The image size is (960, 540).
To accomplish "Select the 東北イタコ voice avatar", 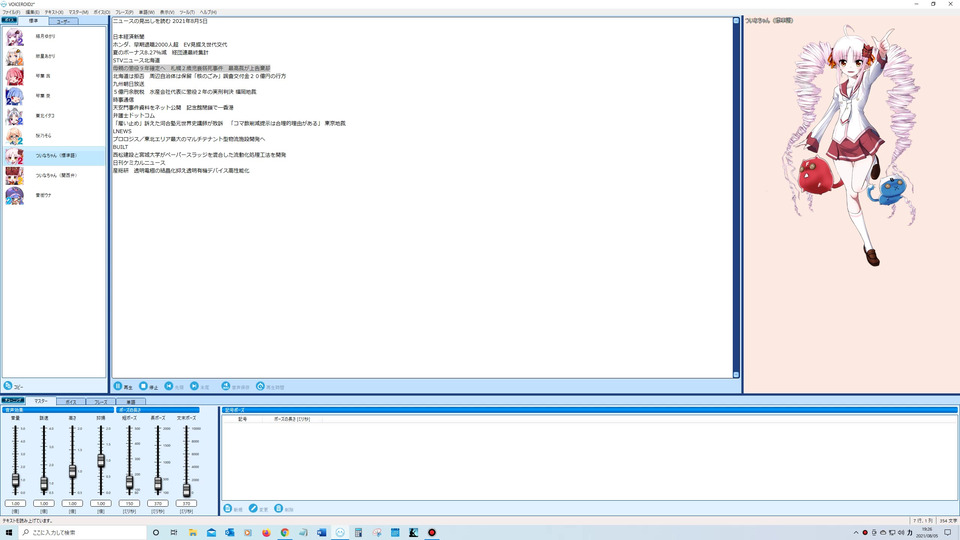I will (14, 116).
